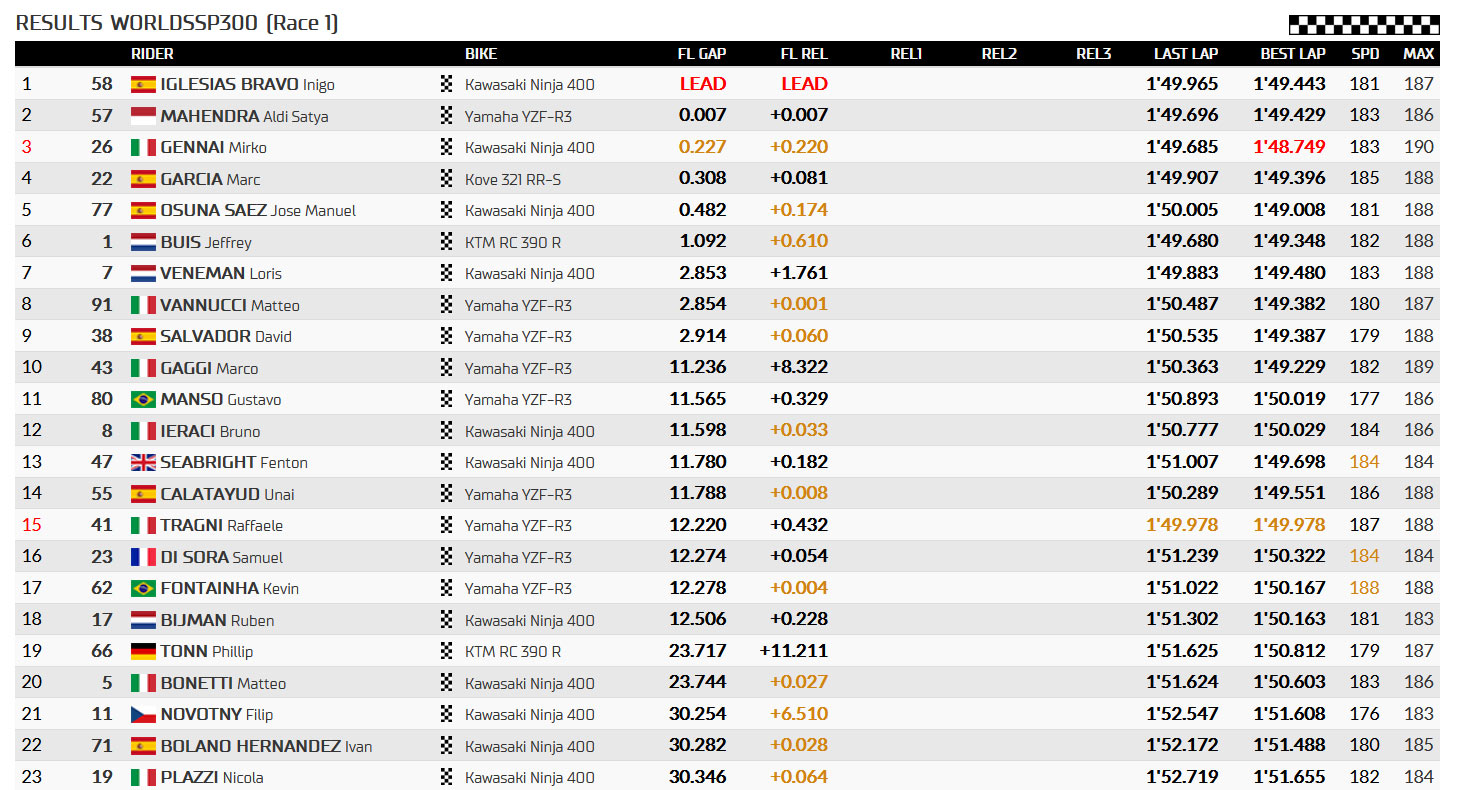Click the MAX column header
Image resolution: width=1460 pixels, height=790 pixels.
1418,54
